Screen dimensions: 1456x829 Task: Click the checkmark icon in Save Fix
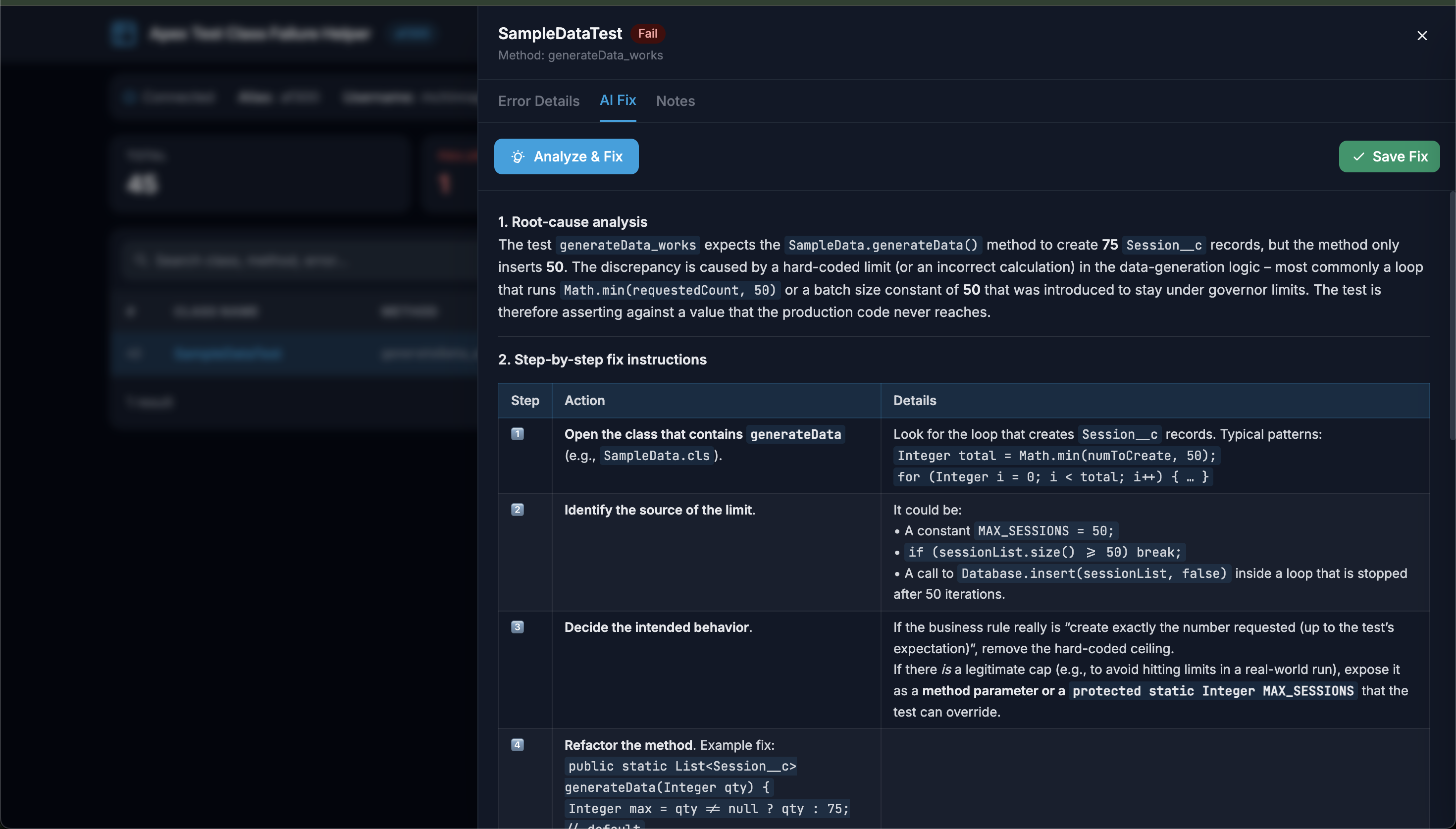[x=1358, y=156]
